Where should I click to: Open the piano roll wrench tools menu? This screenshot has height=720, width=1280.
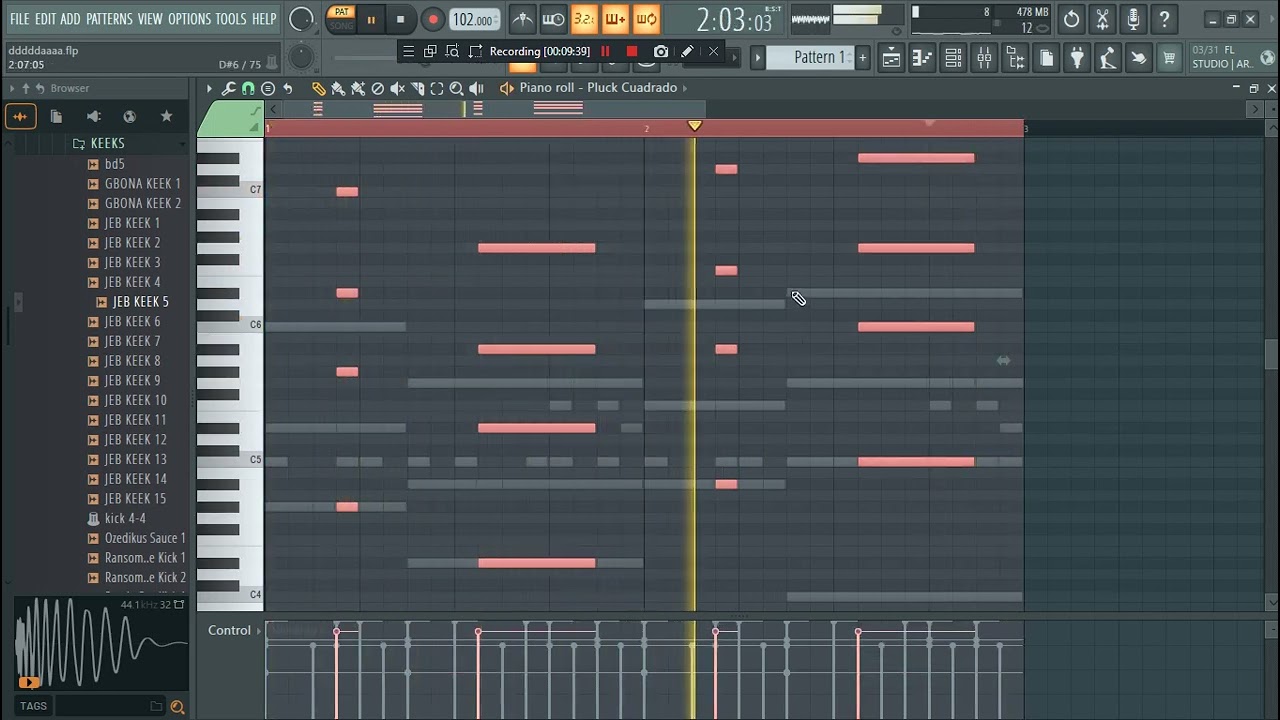[x=229, y=89]
